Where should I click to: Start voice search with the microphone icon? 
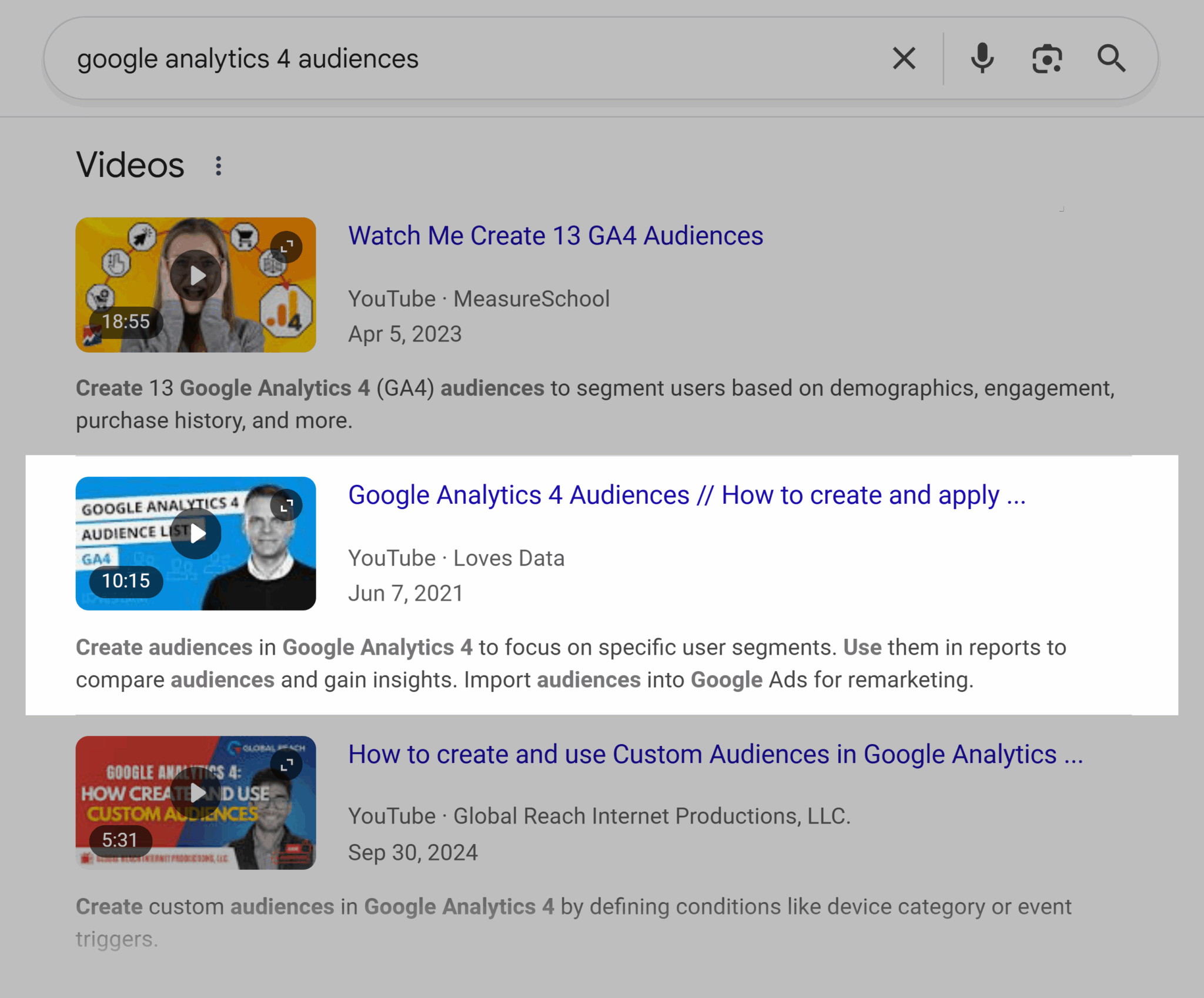pos(982,58)
